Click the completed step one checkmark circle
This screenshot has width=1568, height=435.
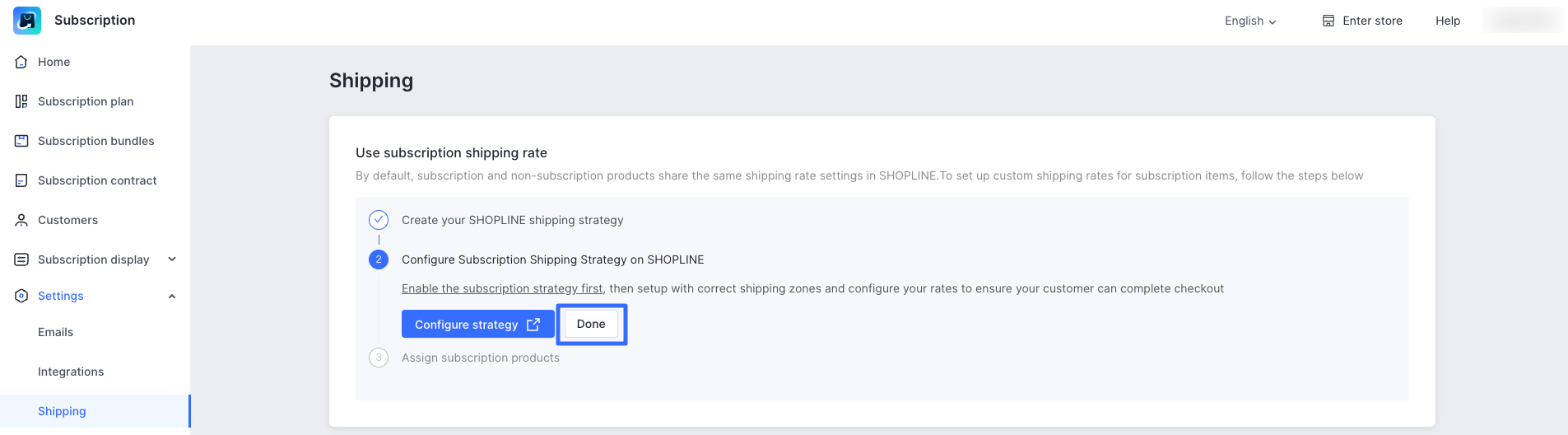tap(379, 220)
